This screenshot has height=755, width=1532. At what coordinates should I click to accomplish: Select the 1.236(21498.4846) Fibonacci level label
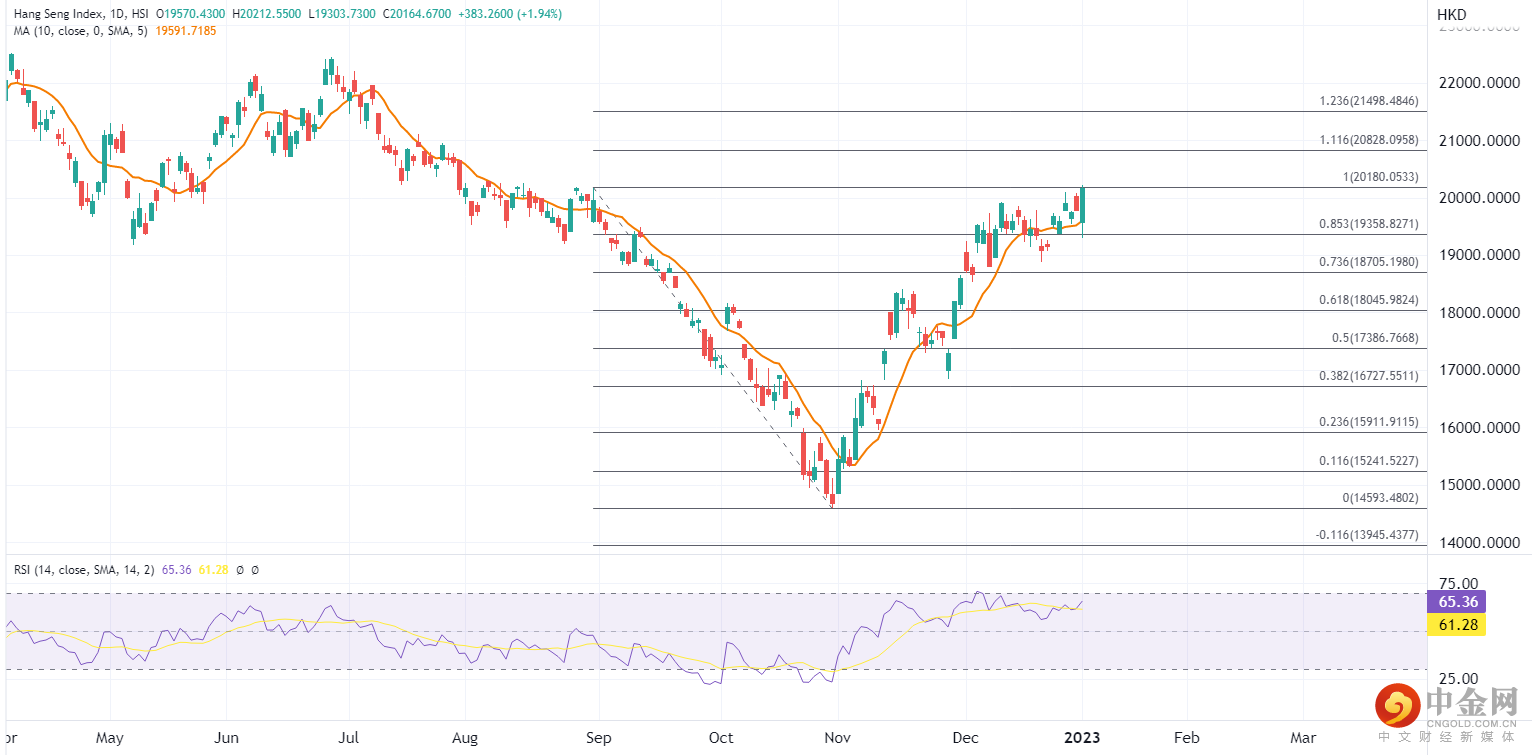tap(1369, 101)
